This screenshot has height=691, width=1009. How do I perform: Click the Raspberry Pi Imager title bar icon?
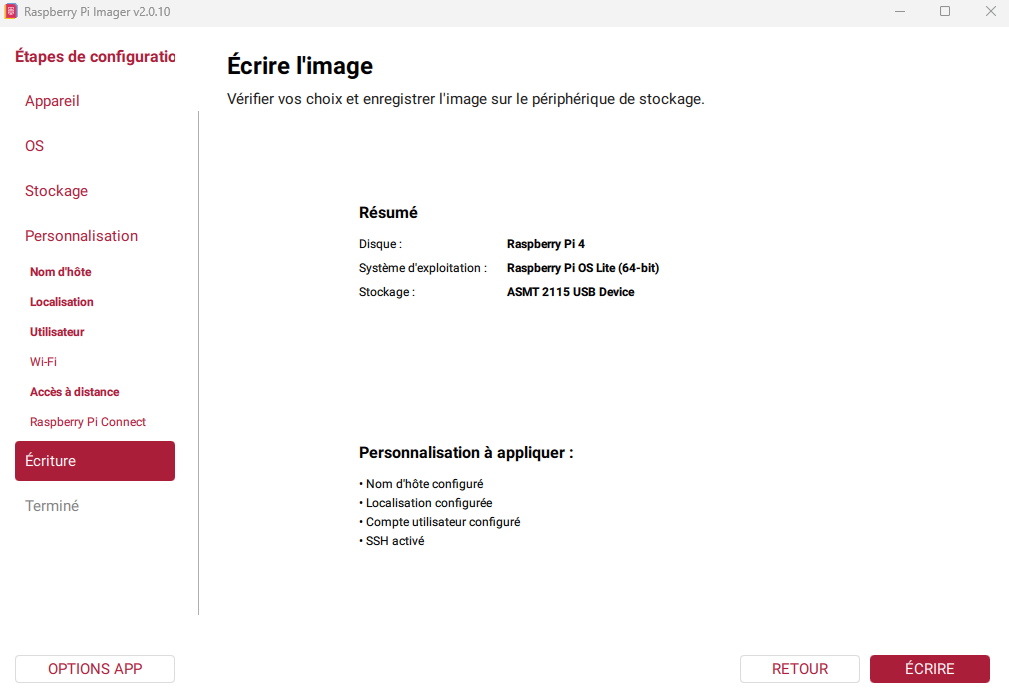11,12
